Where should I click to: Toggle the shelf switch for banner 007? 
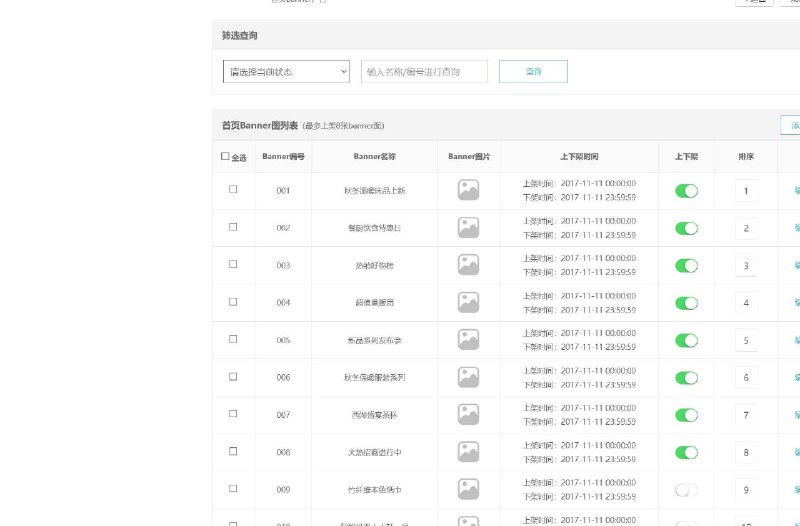pyautogui.click(x=686, y=415)
